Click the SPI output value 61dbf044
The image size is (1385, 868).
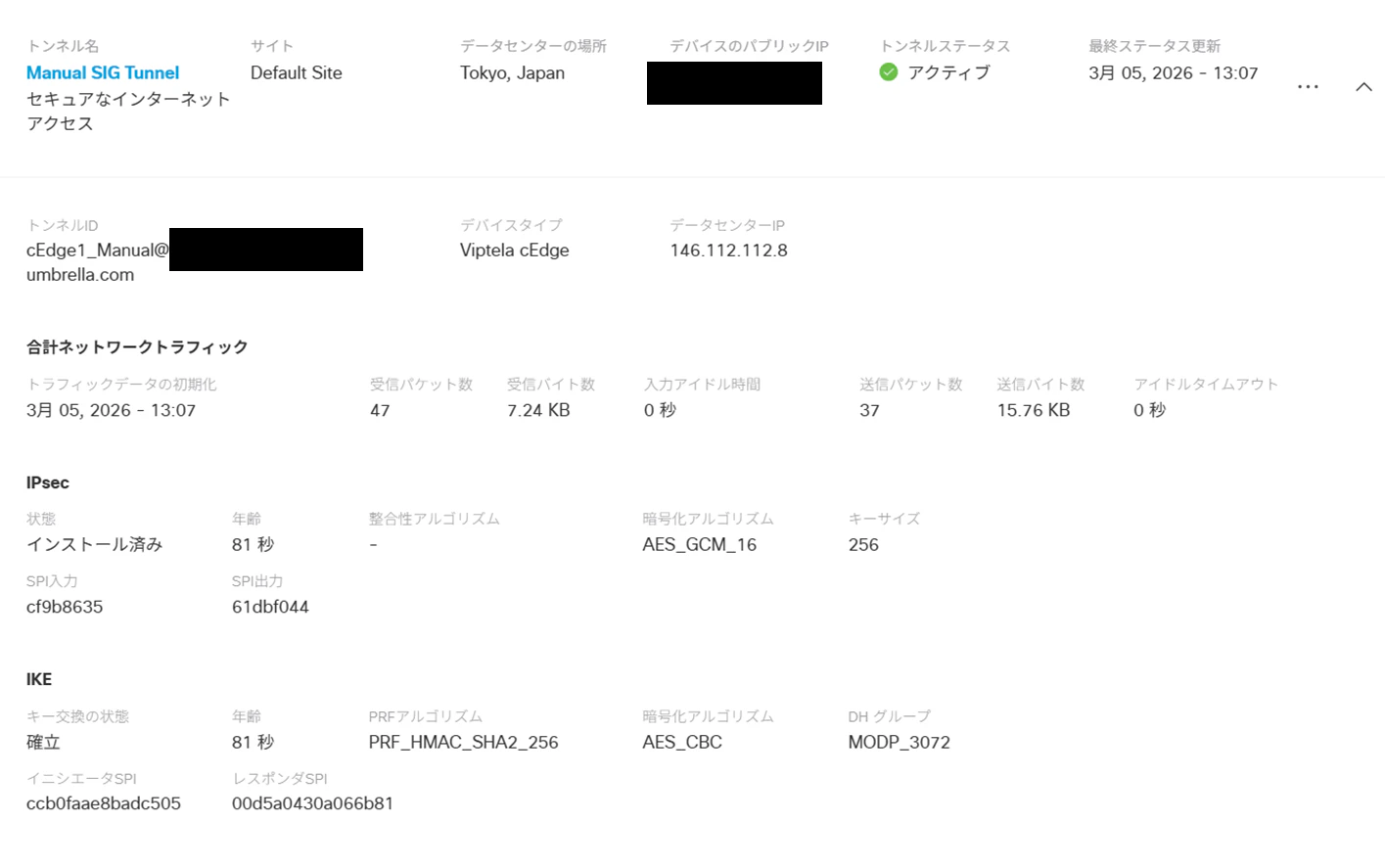270,607
